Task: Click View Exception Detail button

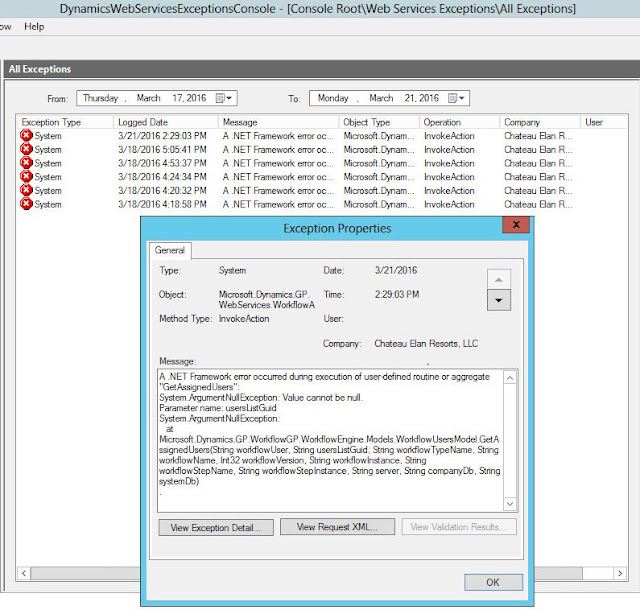Action: point(216,528)
